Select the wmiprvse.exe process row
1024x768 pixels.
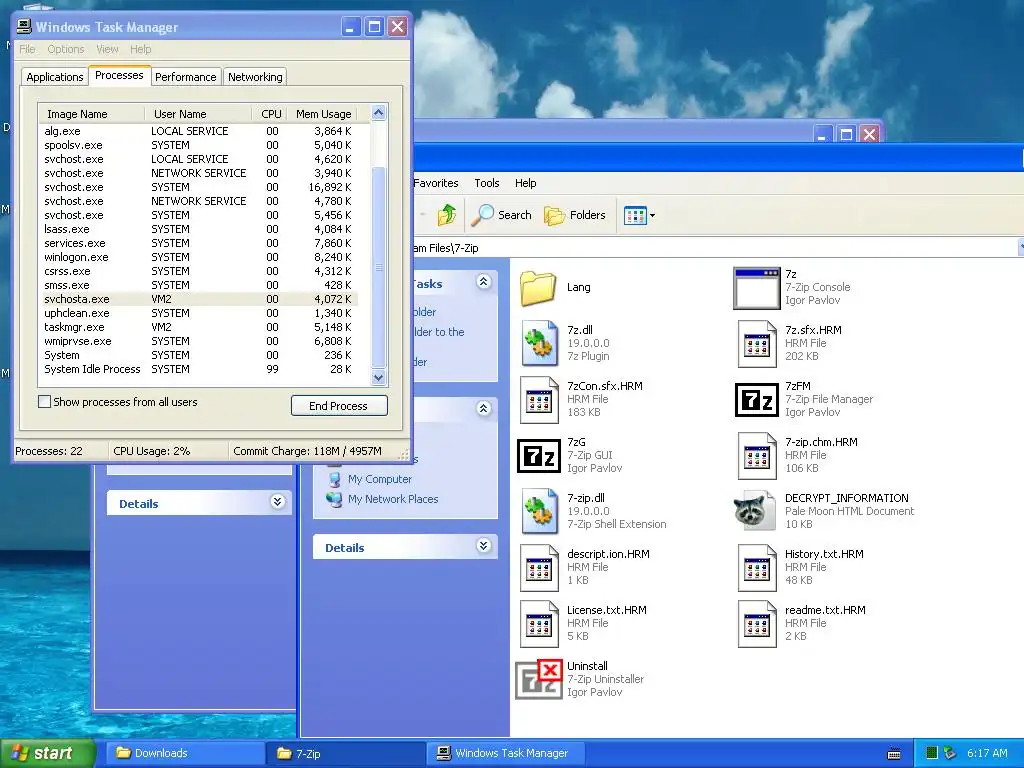point(199,342)
